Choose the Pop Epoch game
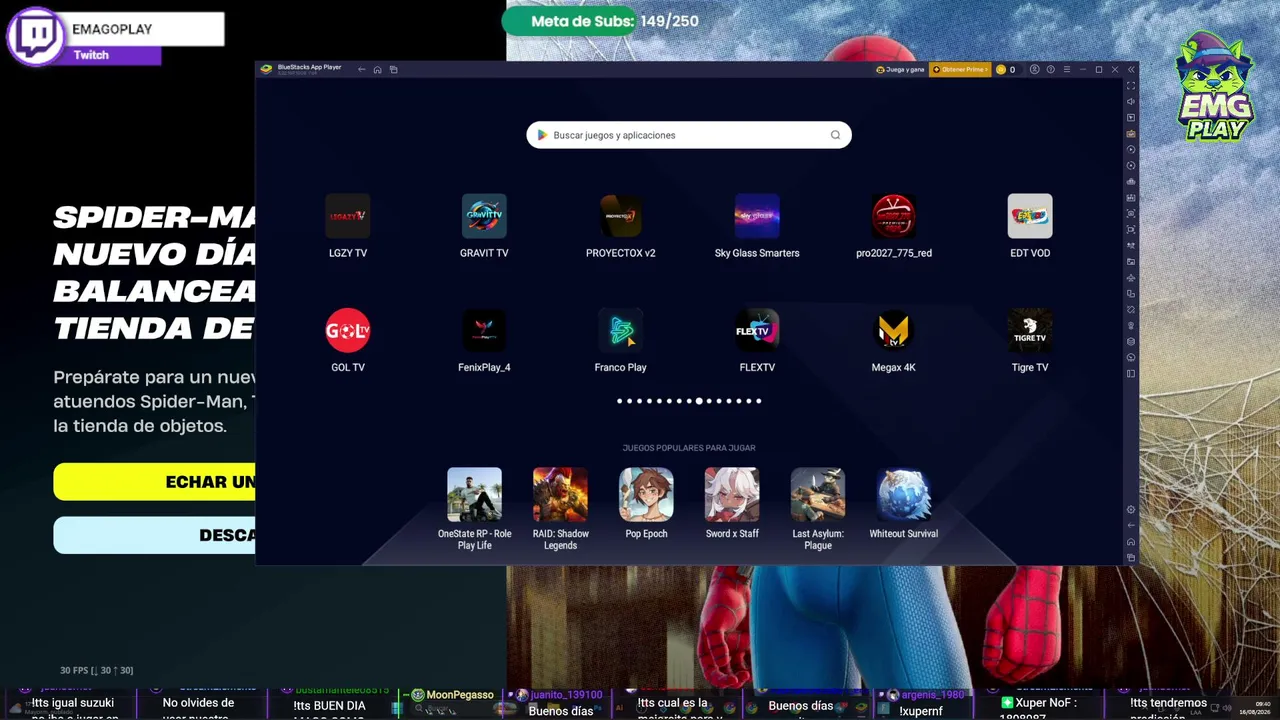 [646, 494]
